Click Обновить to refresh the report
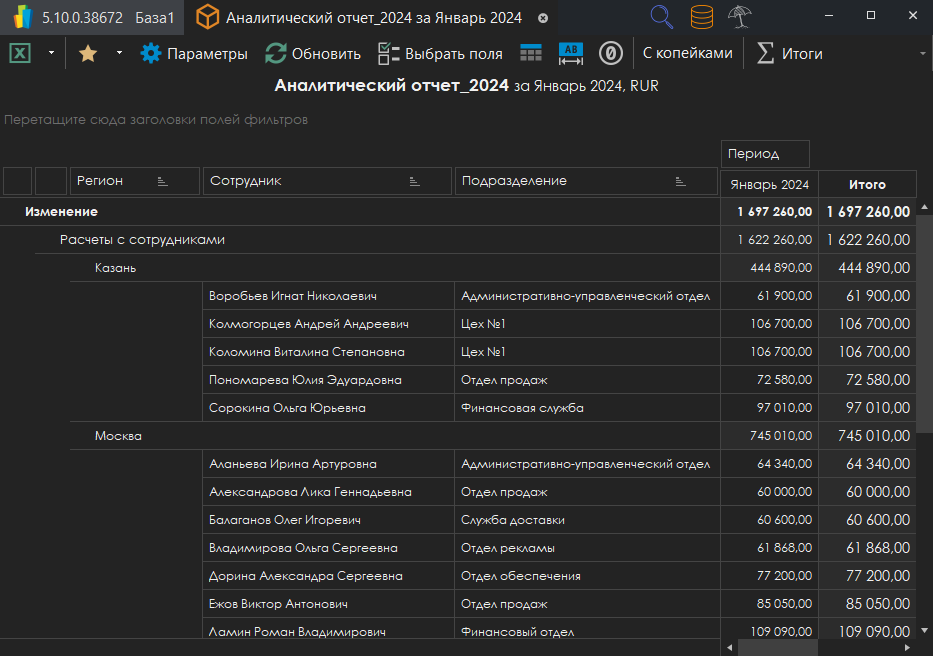The image size is (933, 656). (313, 54)
